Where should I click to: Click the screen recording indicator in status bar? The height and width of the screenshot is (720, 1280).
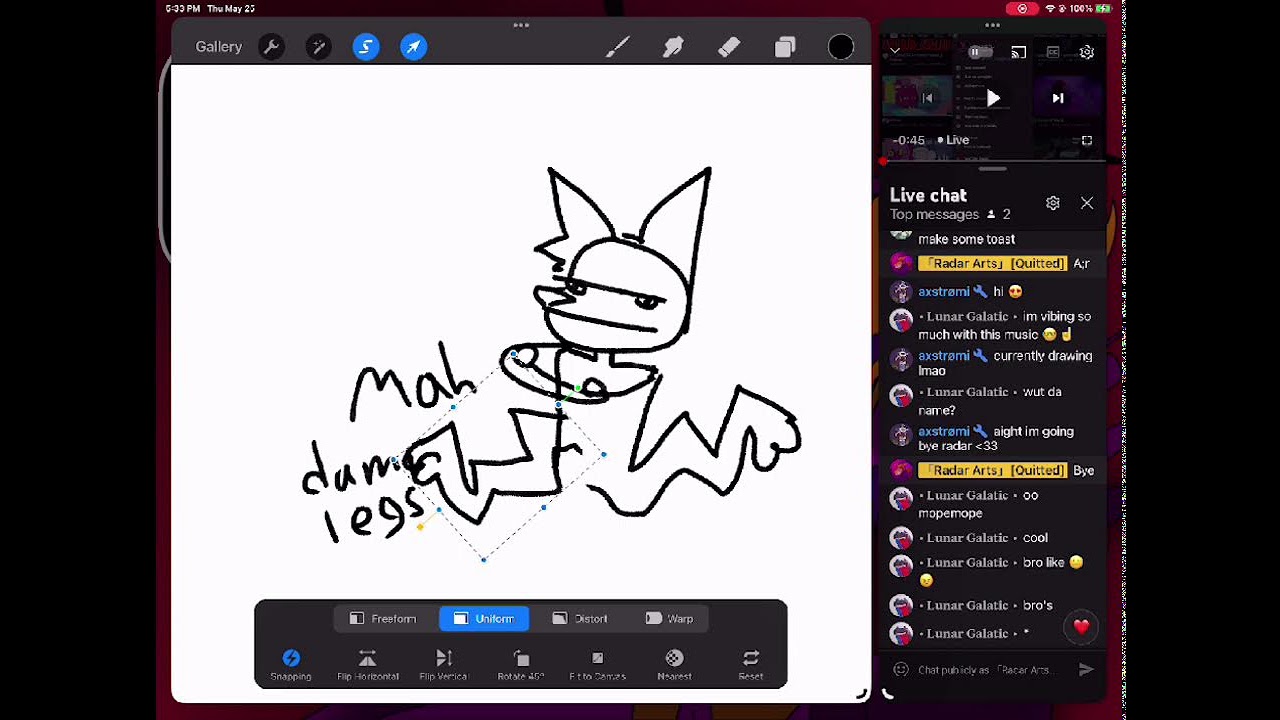tap(1022, 8)
